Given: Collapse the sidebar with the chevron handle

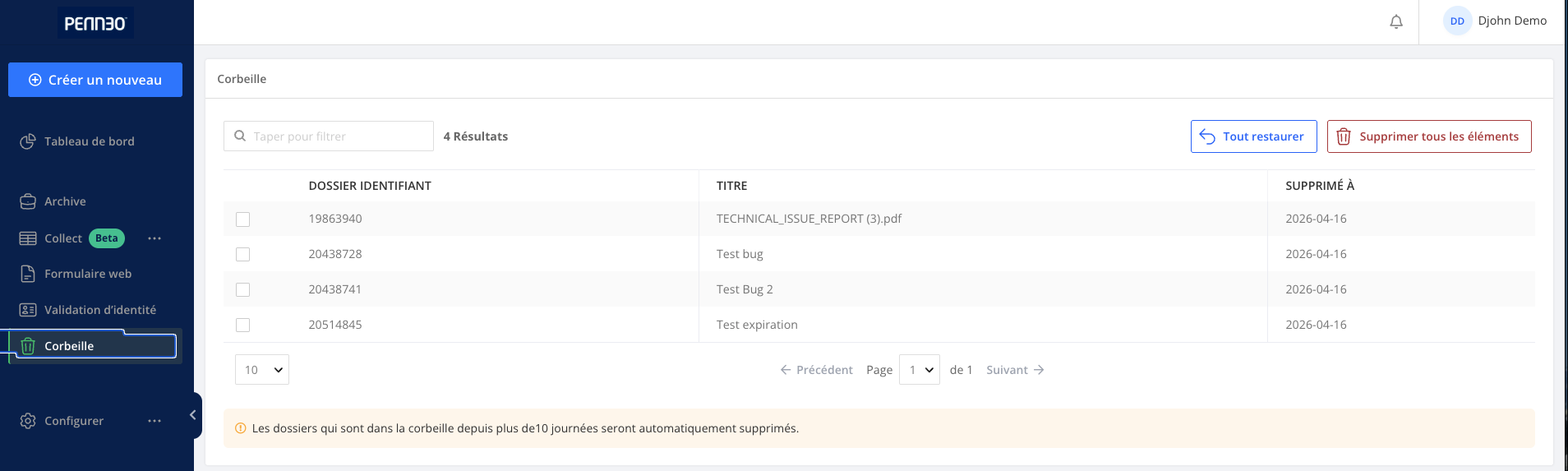Looking at the screenshot, I should [x=194, y=415].
